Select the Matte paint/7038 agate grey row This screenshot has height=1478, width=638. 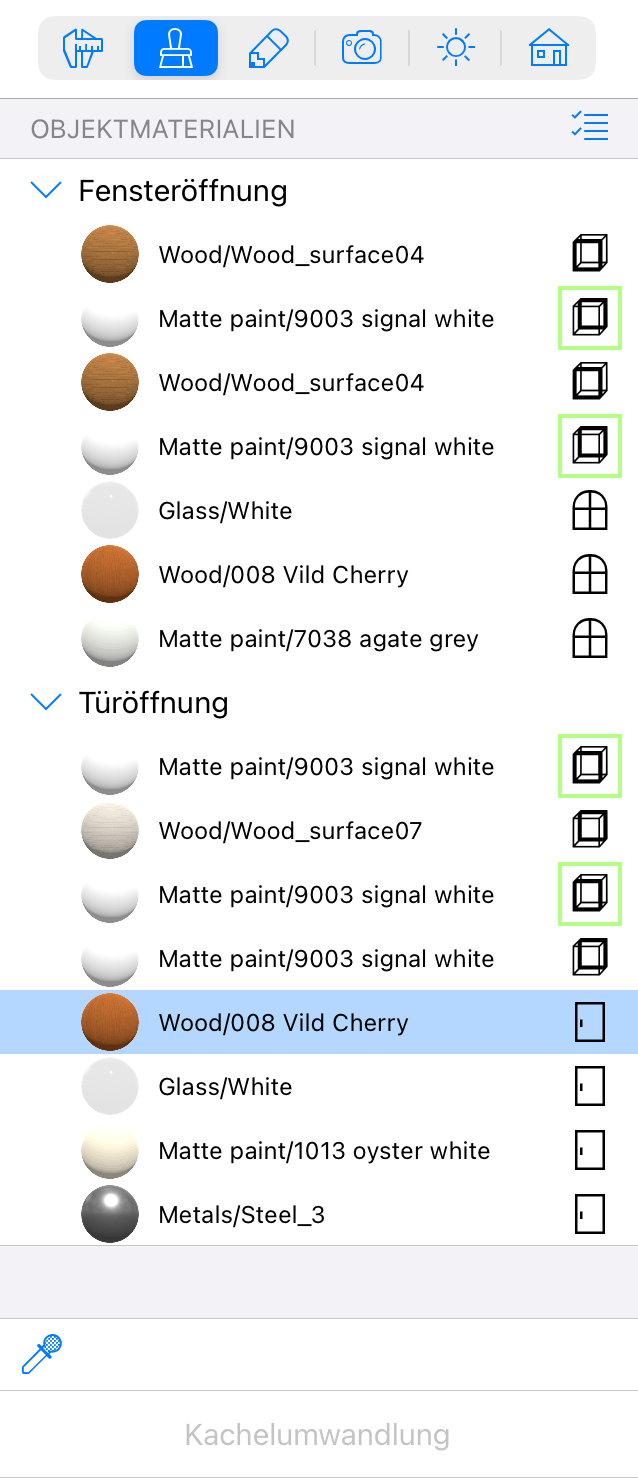tap(319, 639)
